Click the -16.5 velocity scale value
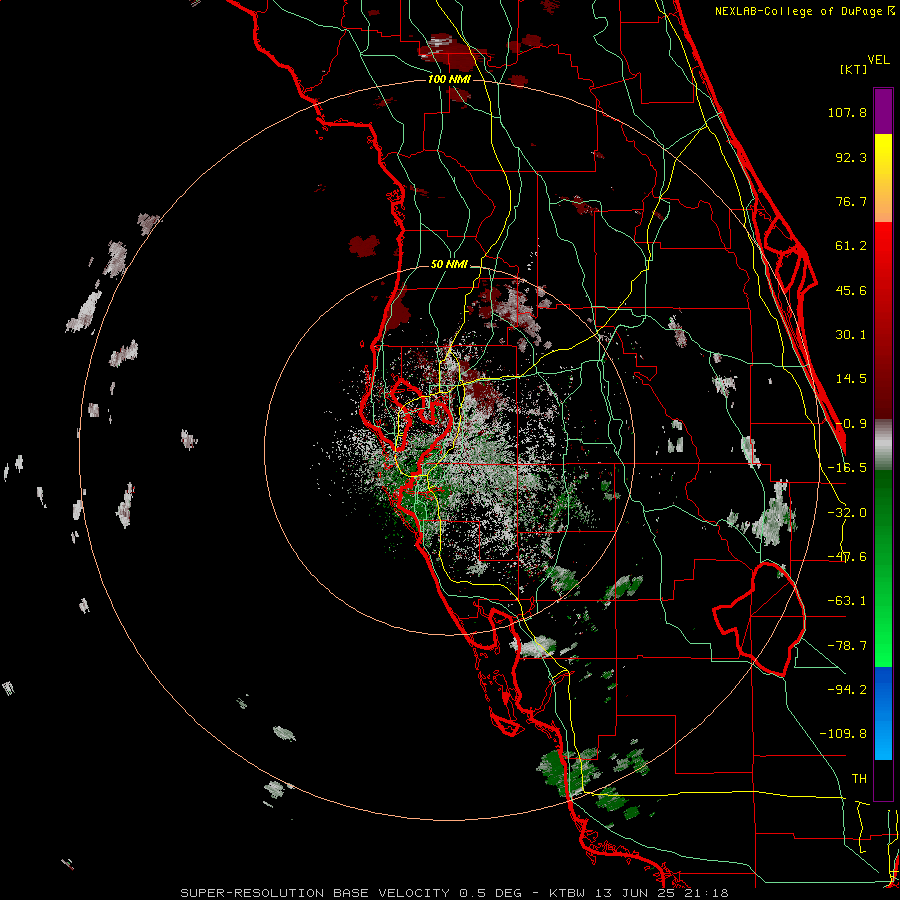The width and height of the screenshot is (900, 900). tap(847, 468)
